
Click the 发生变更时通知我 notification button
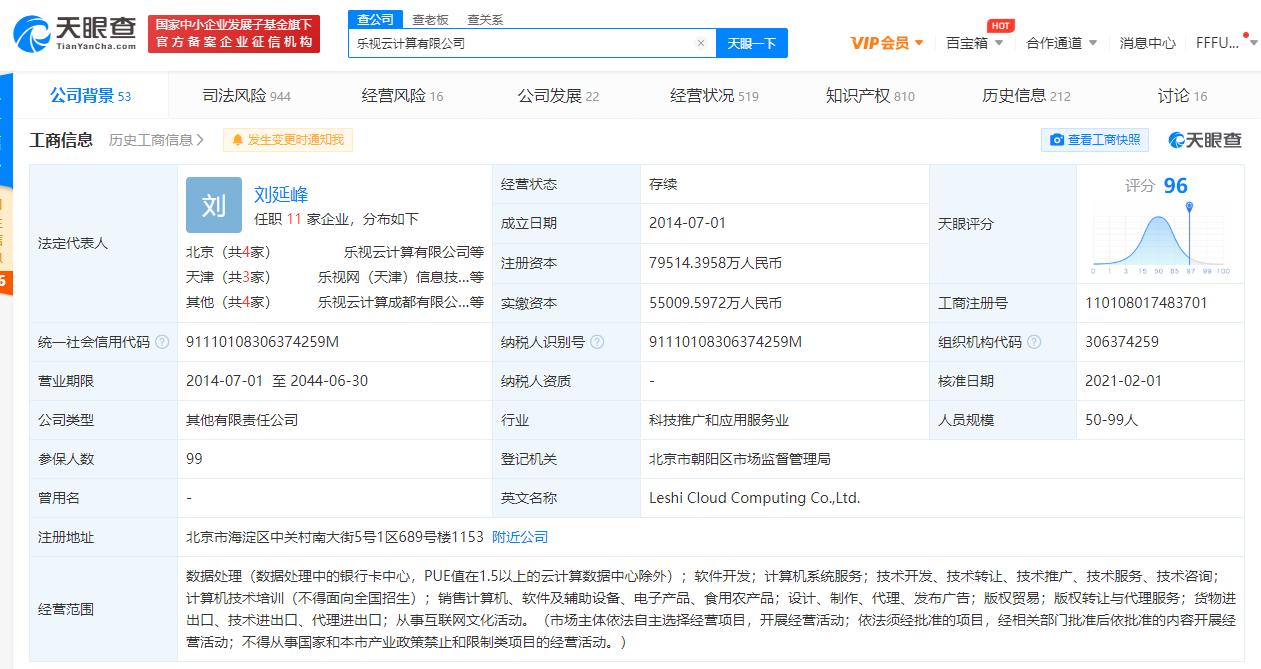coord(288,140)
